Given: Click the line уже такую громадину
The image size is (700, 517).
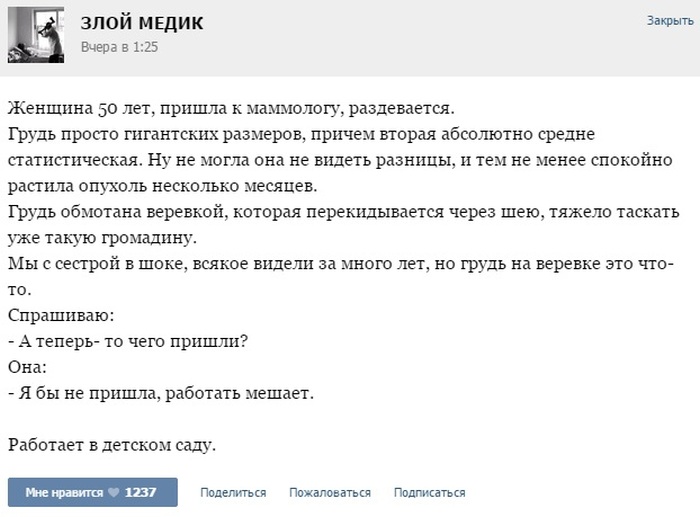Looking at the screenshot, I should tap(102, 238).
